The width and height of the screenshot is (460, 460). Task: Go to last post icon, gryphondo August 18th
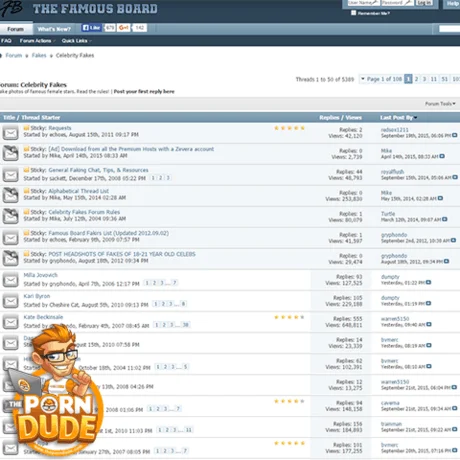coord(447,261)
